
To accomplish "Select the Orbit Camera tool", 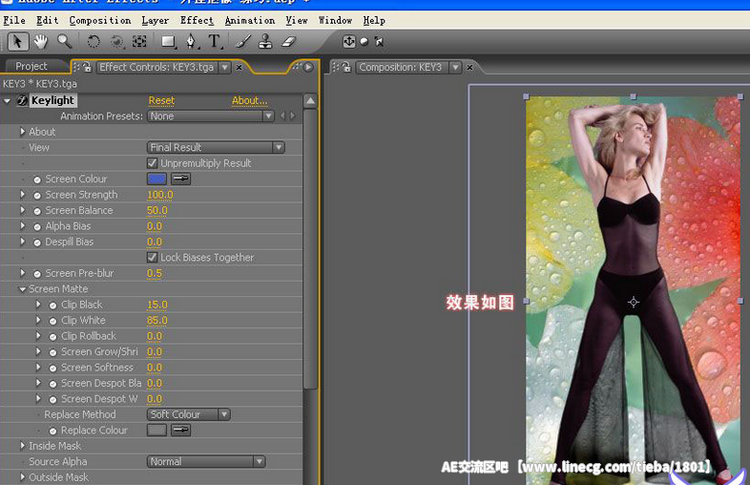I will click(117, 42).
